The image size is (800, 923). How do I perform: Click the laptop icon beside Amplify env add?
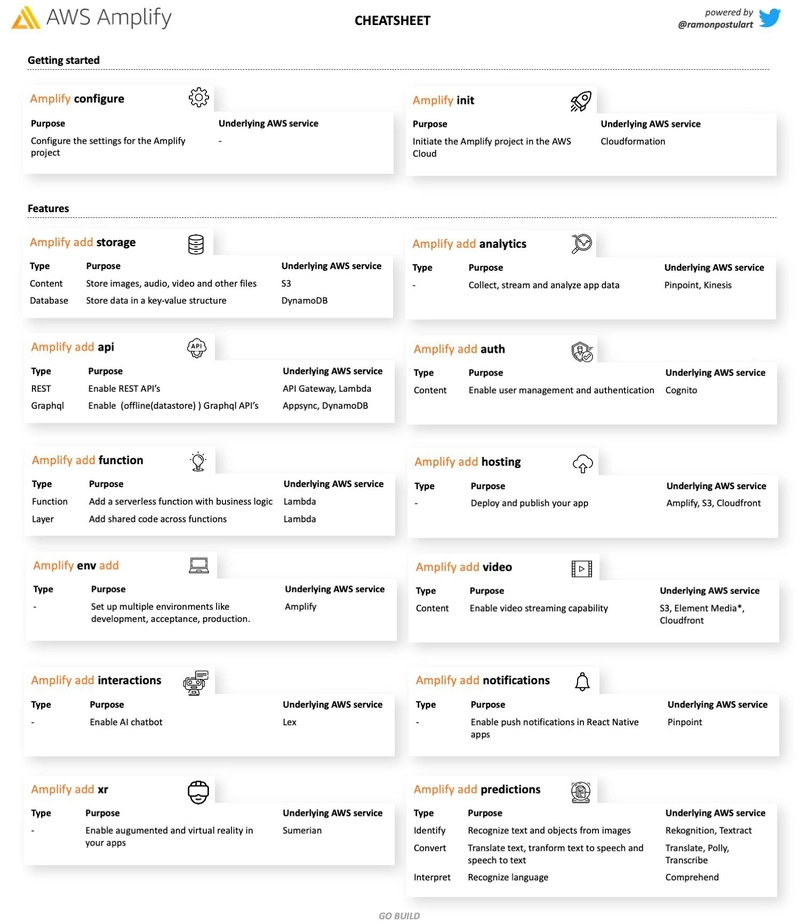198,566
